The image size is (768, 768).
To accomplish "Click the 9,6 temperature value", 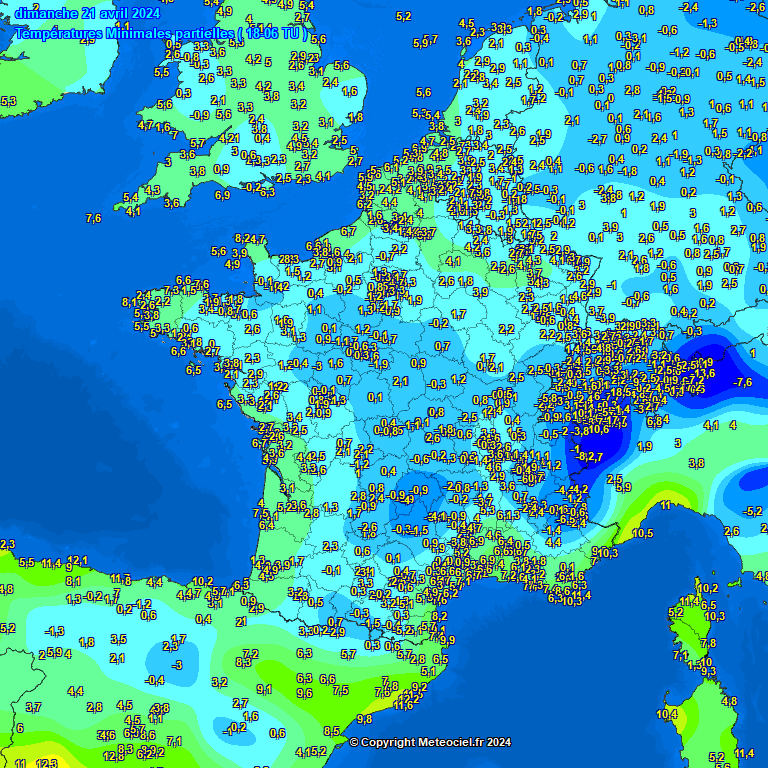I will (x=304, y=693).
